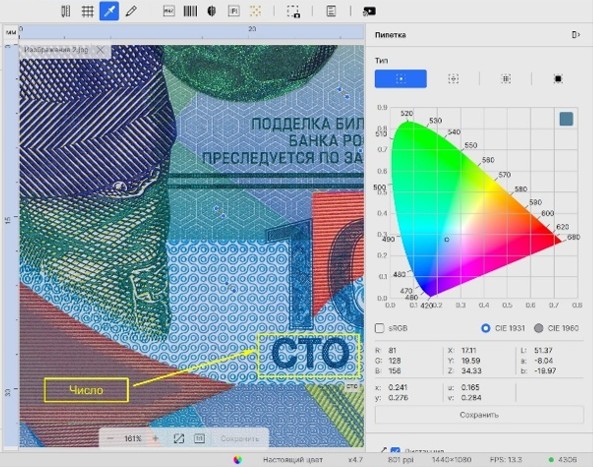Image resolution: width=593 pixels, height=467 pixels.
Task: Click the Тип section label
Action: (381, 60)
